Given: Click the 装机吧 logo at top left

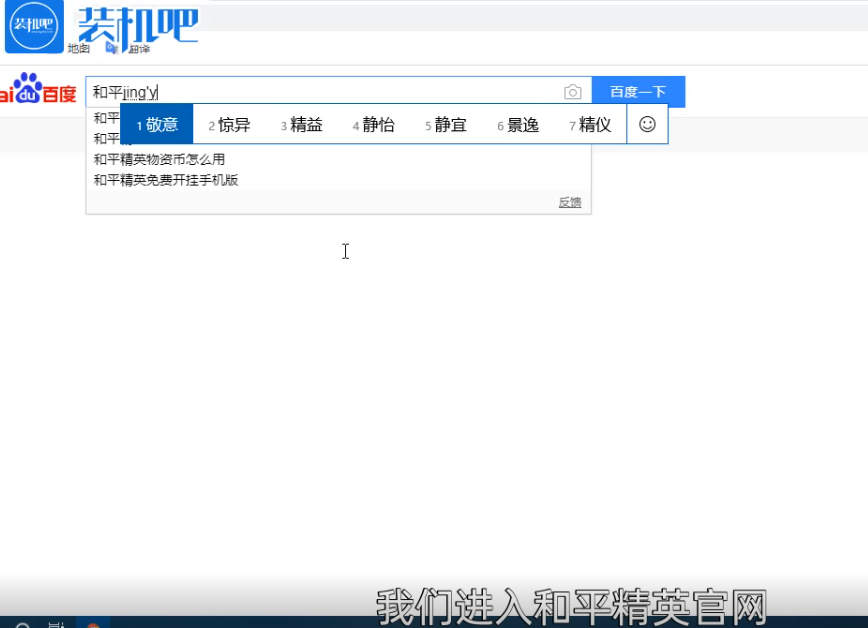Looking at the screenshot, I should click(34, 26).
